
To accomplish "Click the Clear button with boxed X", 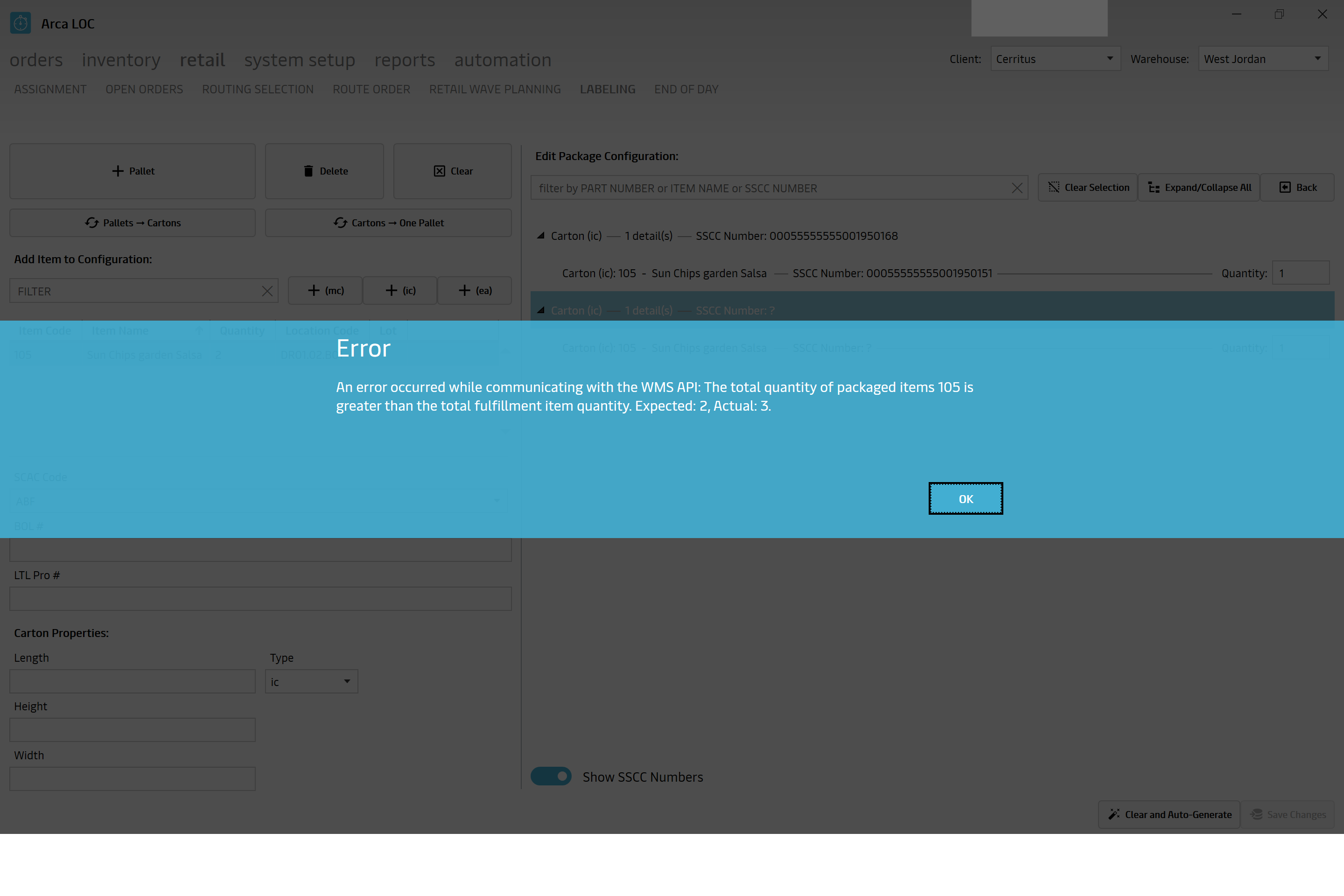I will point(453,171).
